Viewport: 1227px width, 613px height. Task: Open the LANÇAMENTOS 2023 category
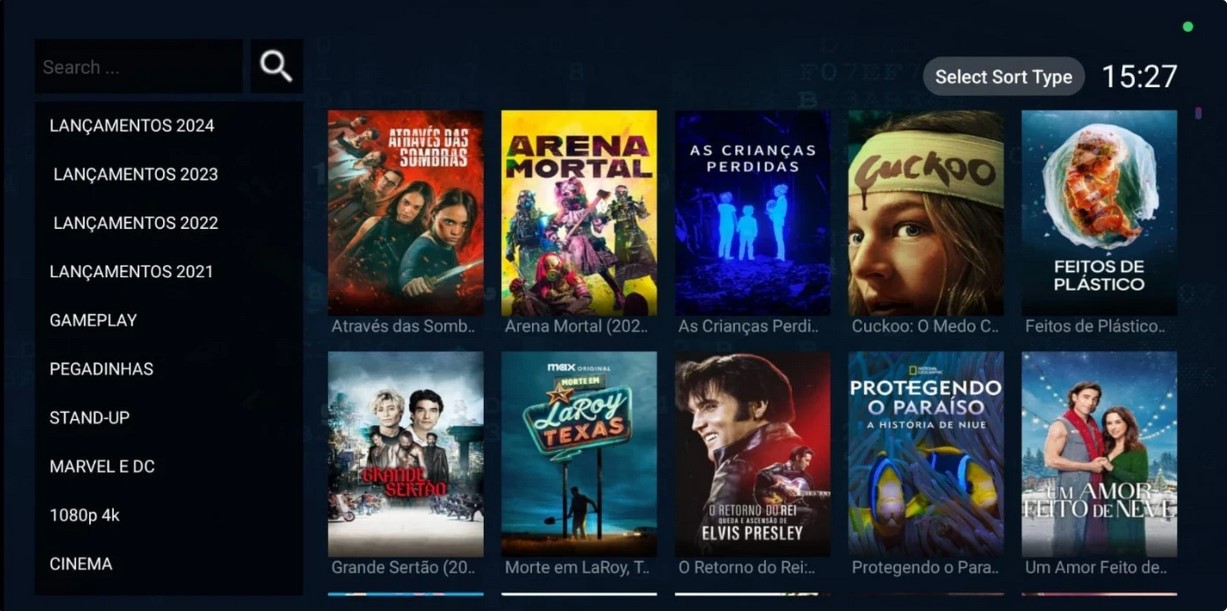tap(169, 174)
